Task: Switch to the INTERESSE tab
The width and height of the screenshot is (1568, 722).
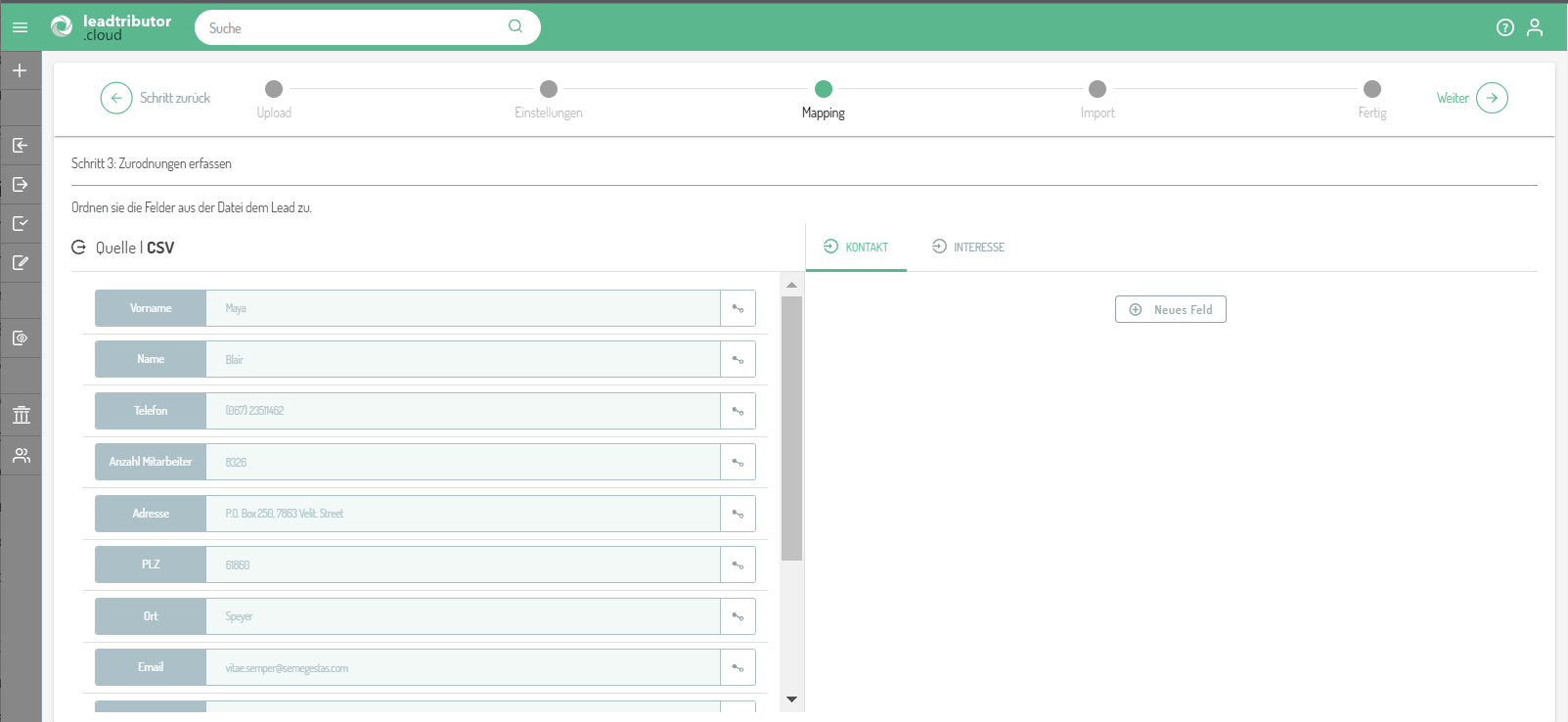Action: tap(968, 247)
